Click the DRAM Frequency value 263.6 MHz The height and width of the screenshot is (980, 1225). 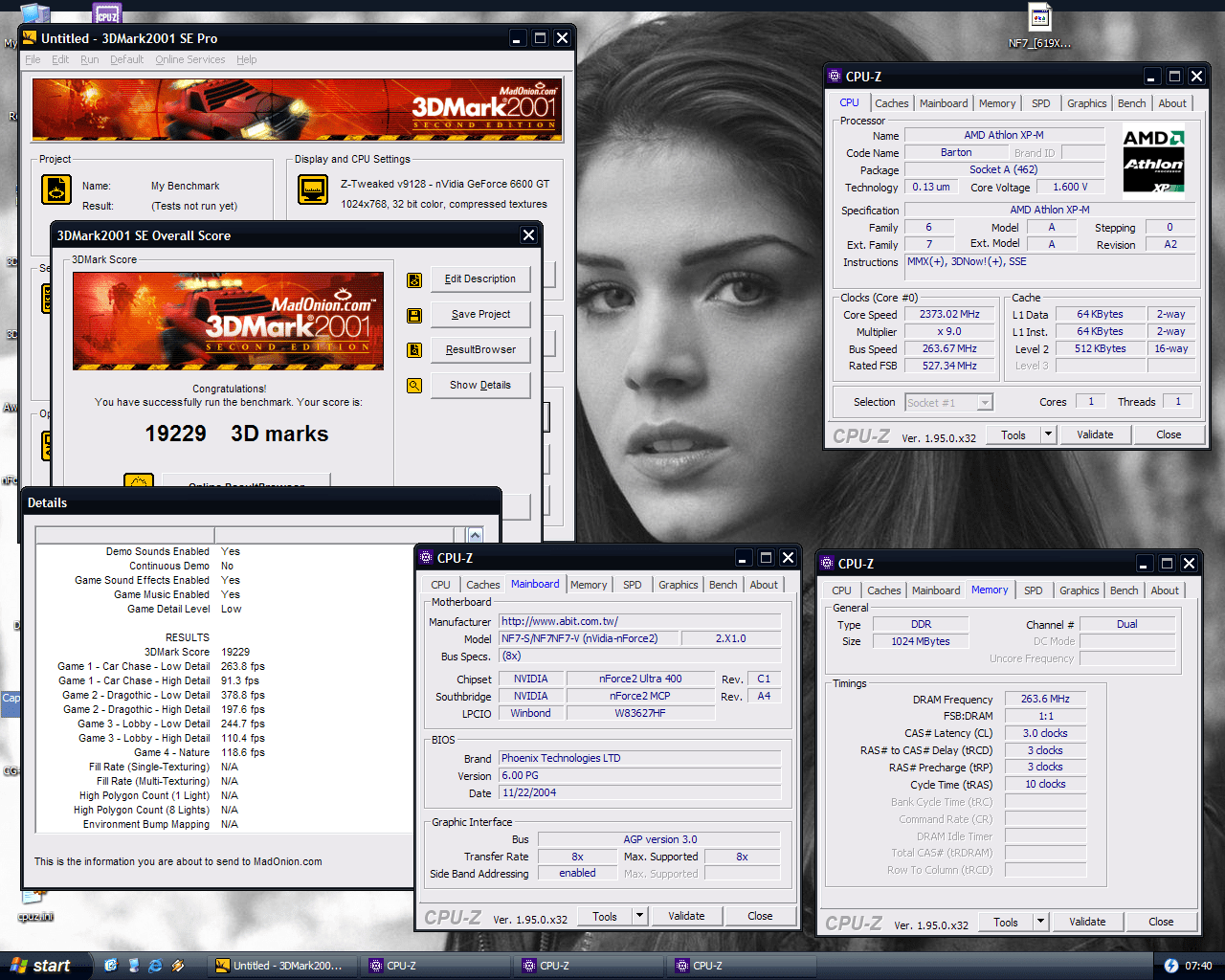[x=1045, y=699]
